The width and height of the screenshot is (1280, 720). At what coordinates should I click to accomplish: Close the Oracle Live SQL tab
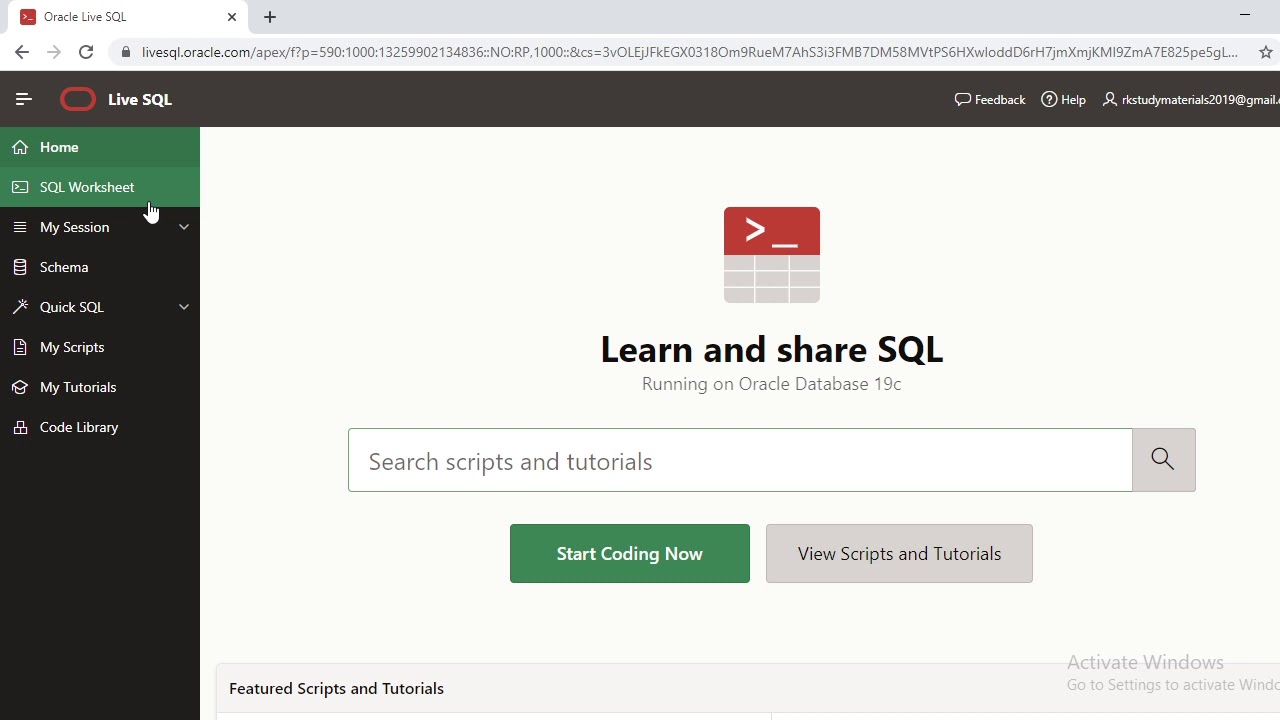click(x=232, y=17)
